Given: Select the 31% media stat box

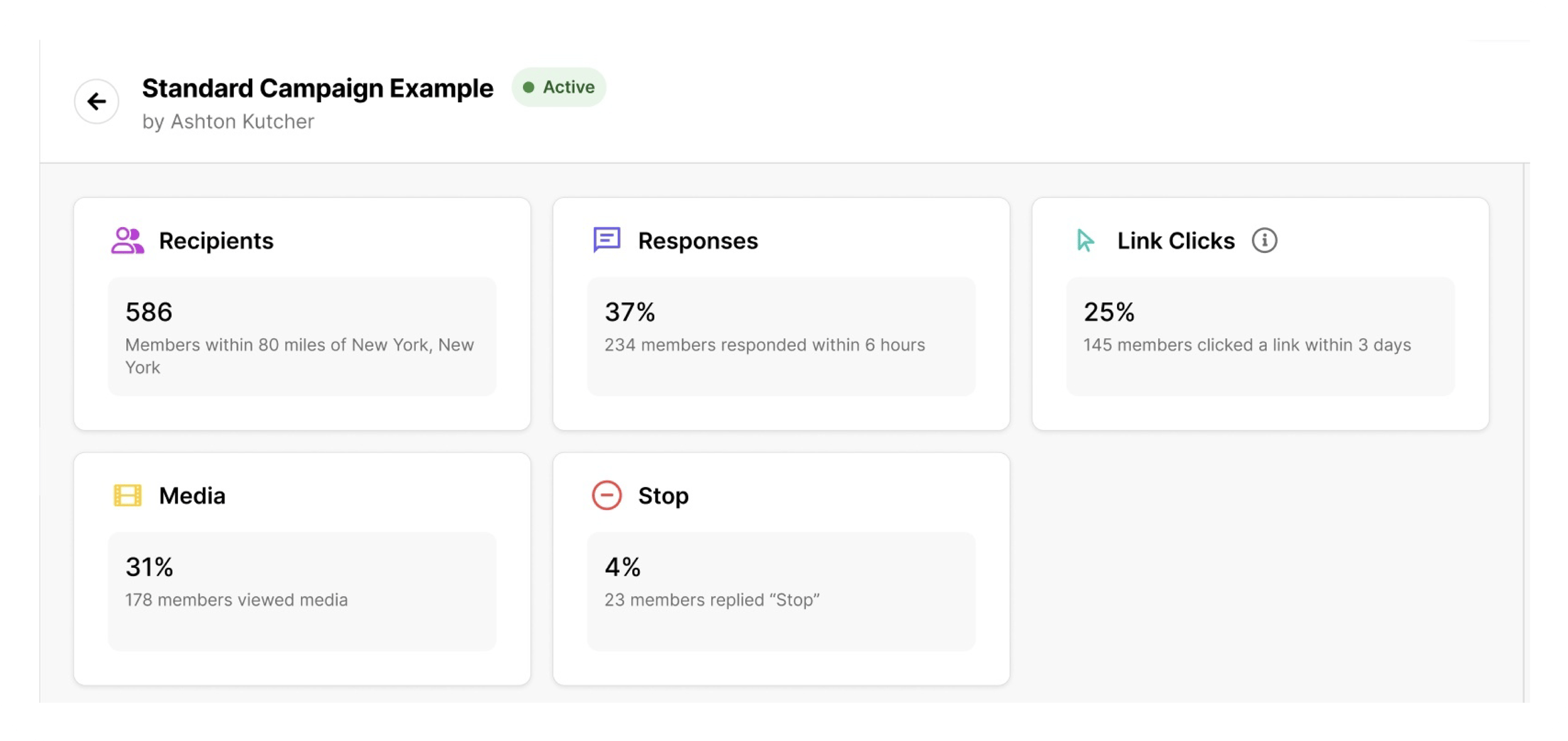Looking at the screenshot, I should click(302, 591).
